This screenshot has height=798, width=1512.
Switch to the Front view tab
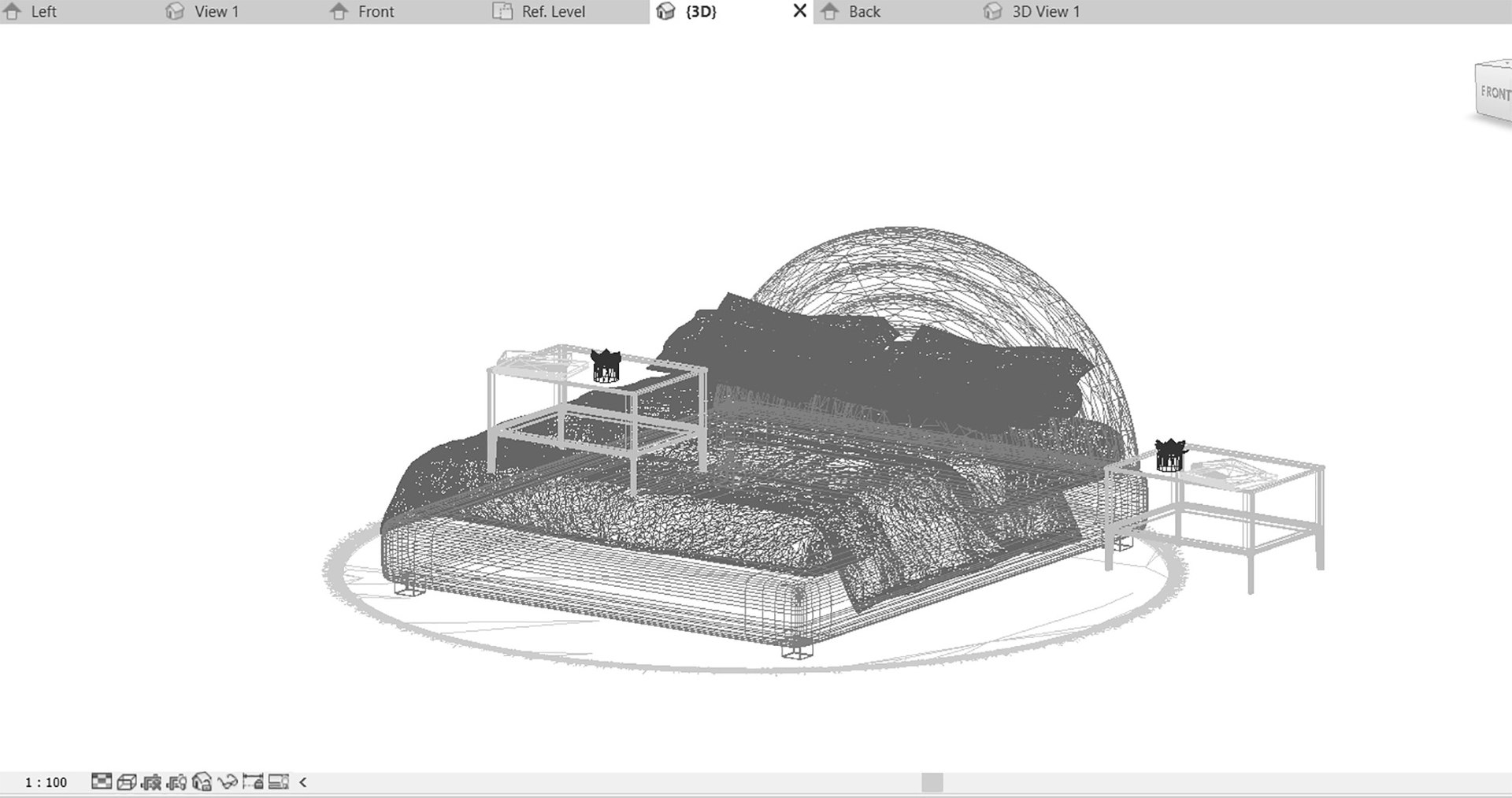(x=362, y=12)
